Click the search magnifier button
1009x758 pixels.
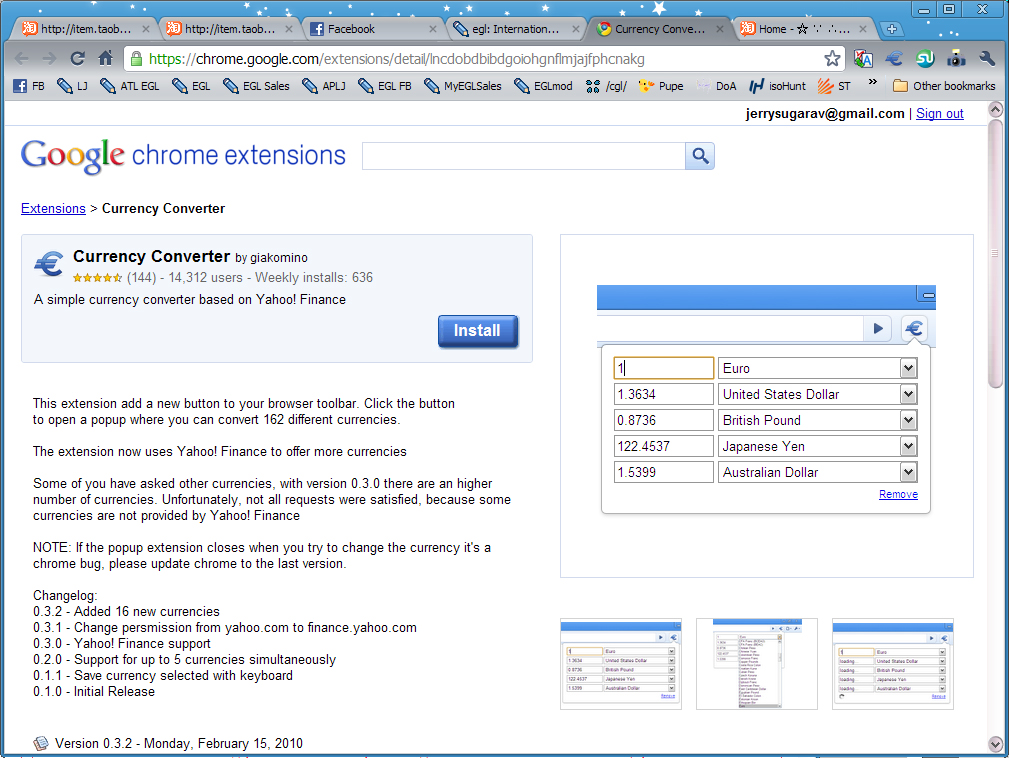coord(700,156)
